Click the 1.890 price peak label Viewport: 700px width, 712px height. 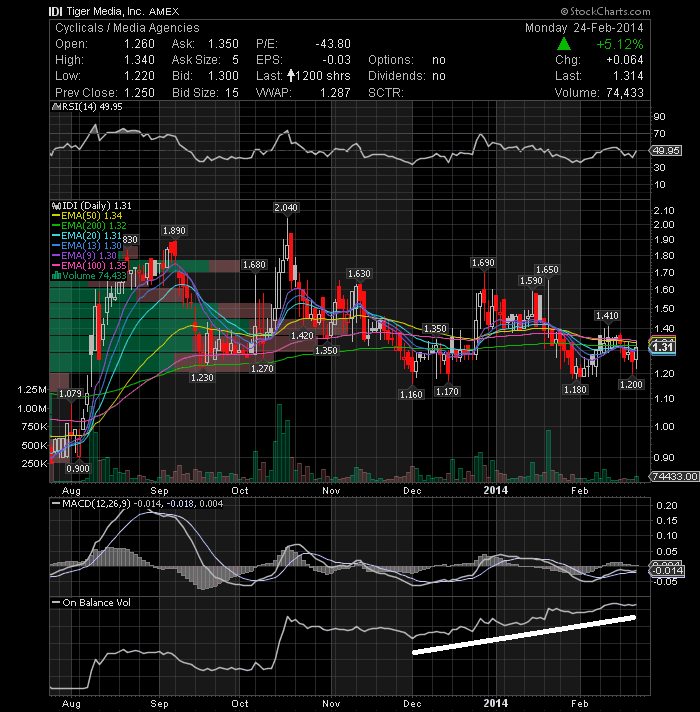(x=174, y=231)
